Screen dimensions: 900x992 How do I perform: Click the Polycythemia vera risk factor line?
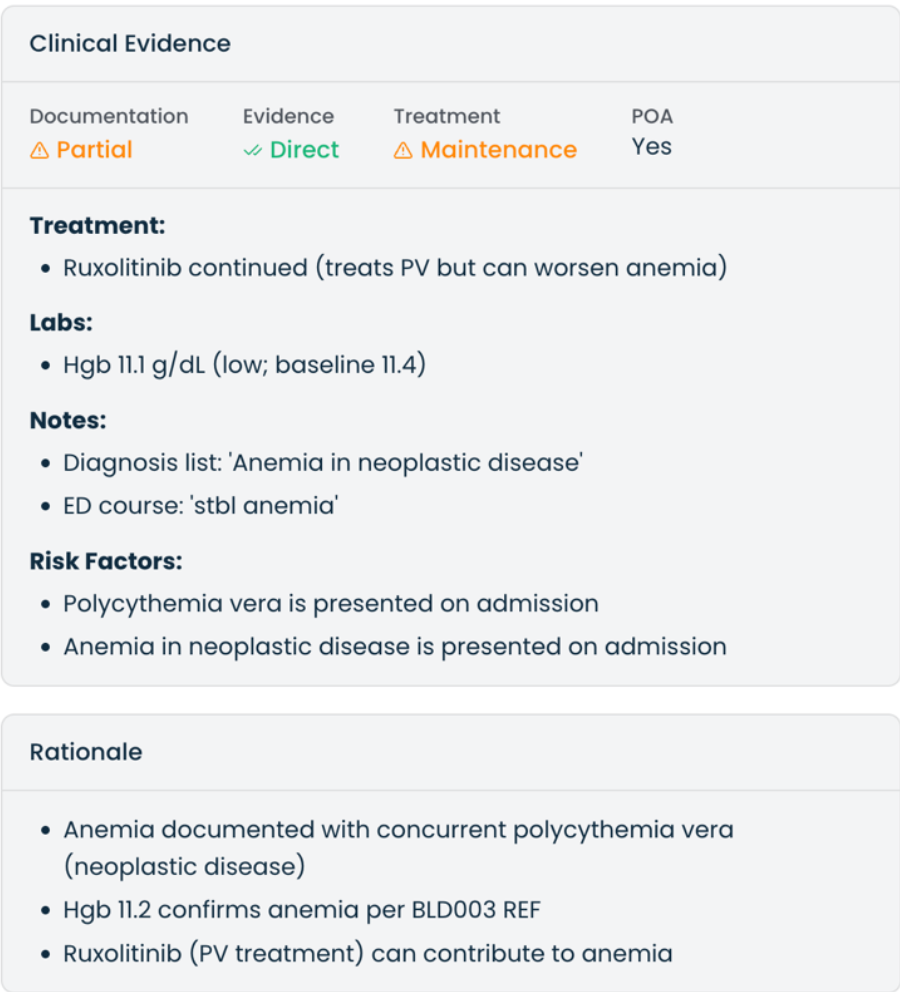click(331, 604)
